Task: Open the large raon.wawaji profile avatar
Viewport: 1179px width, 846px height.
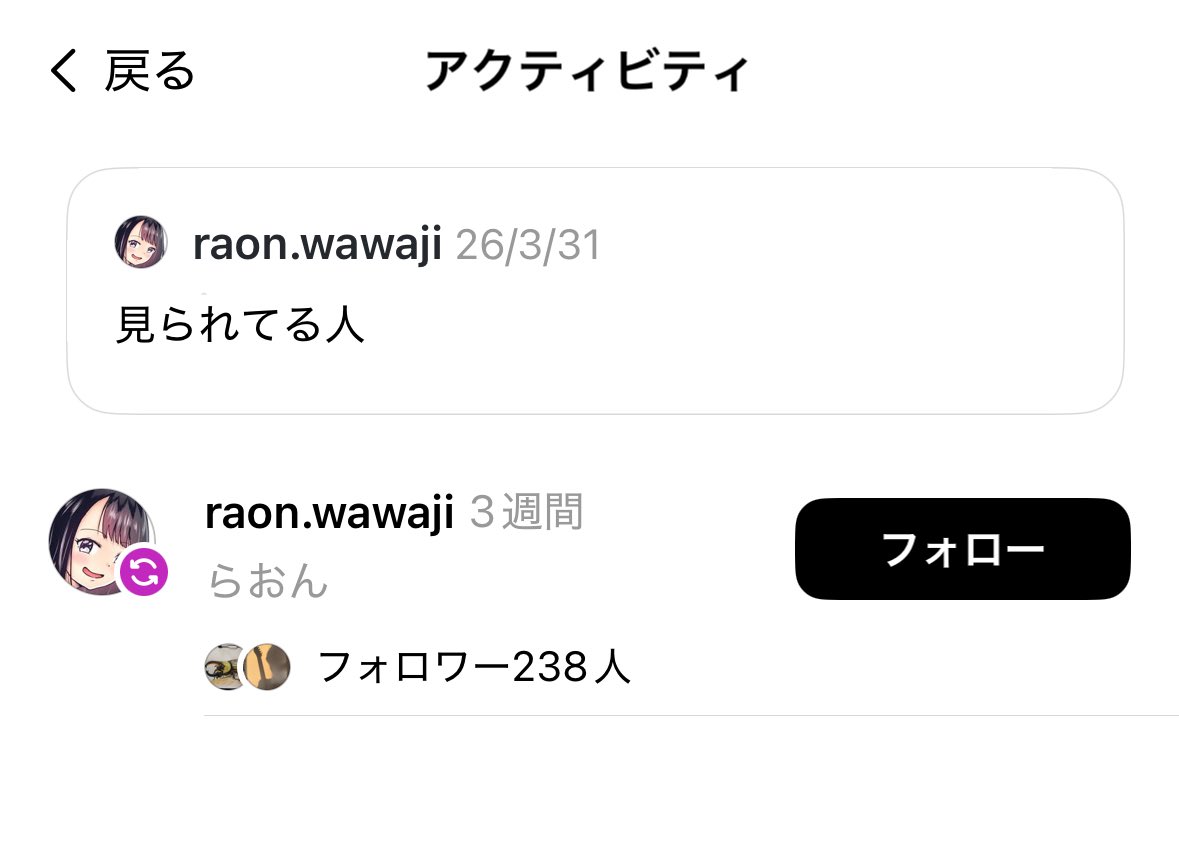Action: click(x=102, y=541)
